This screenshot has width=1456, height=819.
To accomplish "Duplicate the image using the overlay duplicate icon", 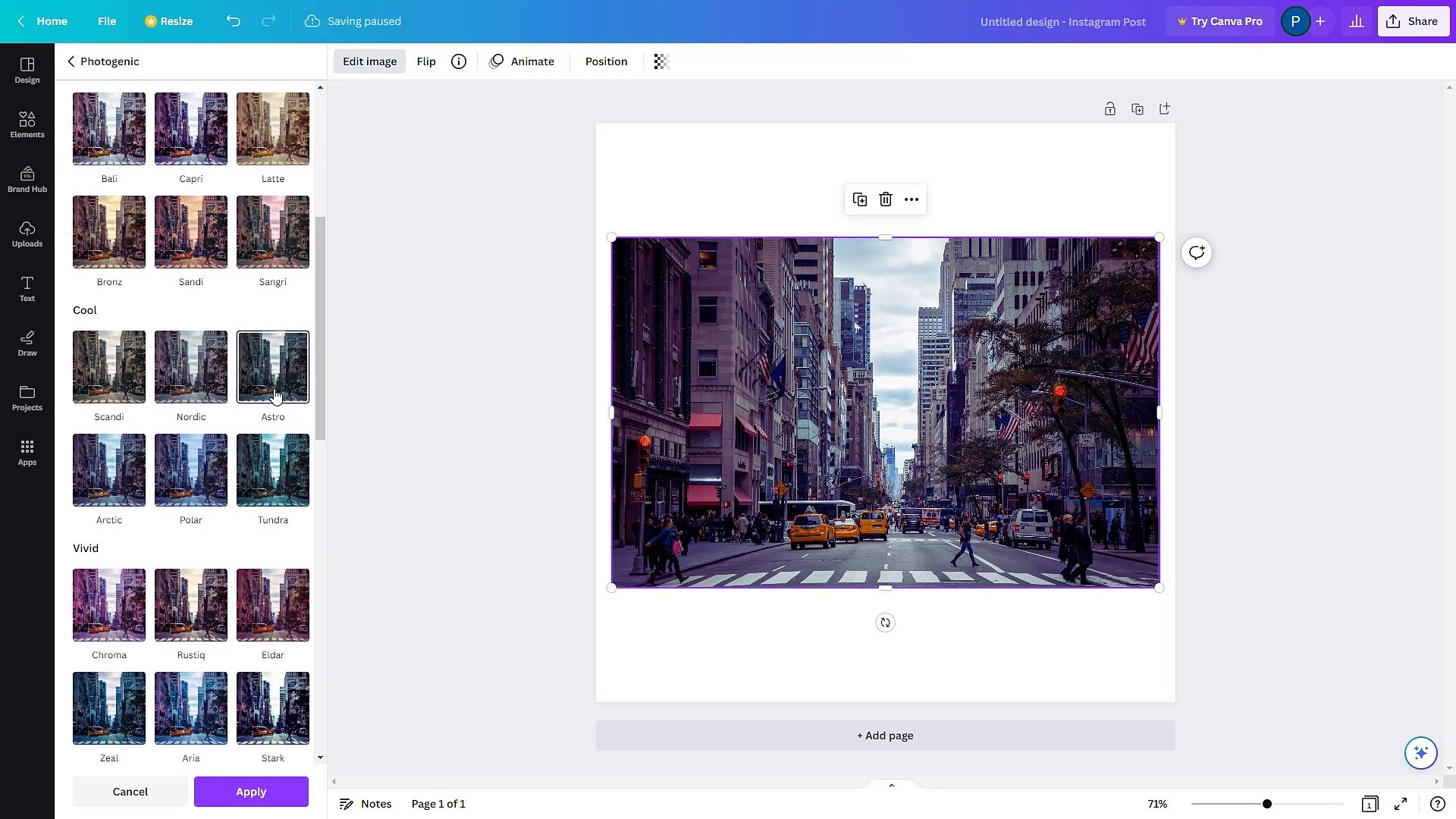I will pyautogui.click(x=860, y=199).
